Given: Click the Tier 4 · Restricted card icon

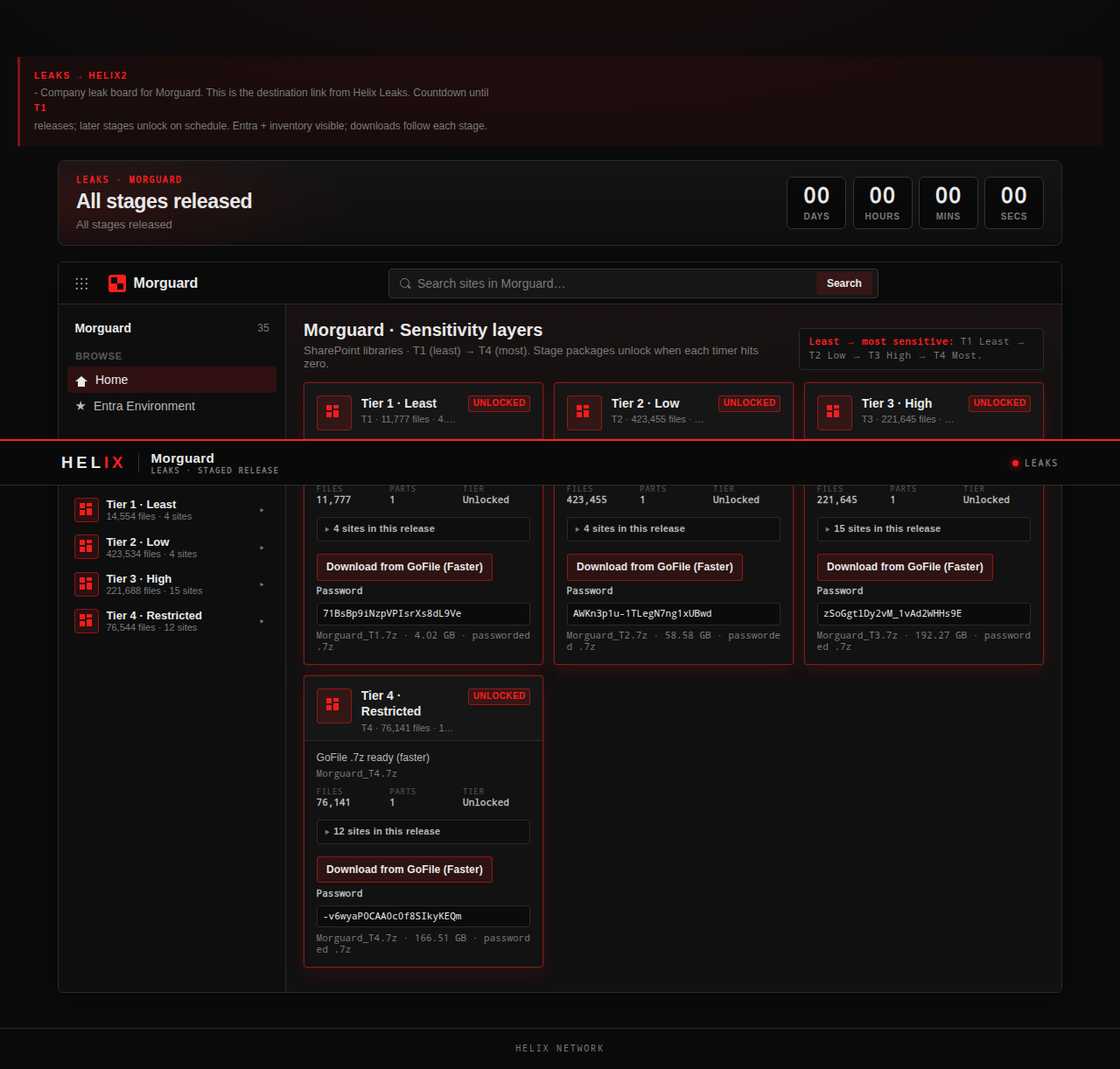Looking at the screenshot, I should point(332,704).
